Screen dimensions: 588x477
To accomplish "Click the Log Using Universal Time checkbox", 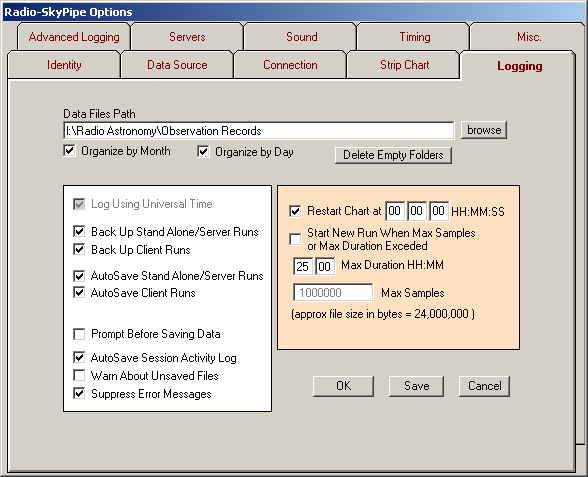I will [79, 204].
